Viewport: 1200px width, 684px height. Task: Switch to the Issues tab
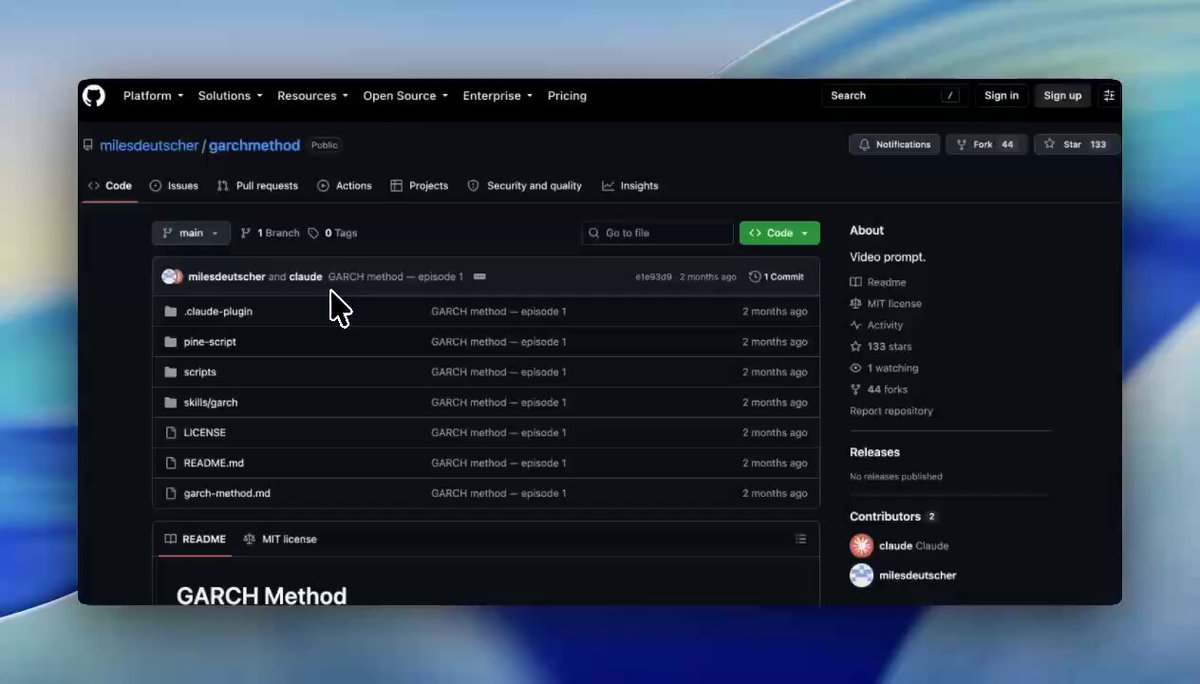(x=174, y=186)
